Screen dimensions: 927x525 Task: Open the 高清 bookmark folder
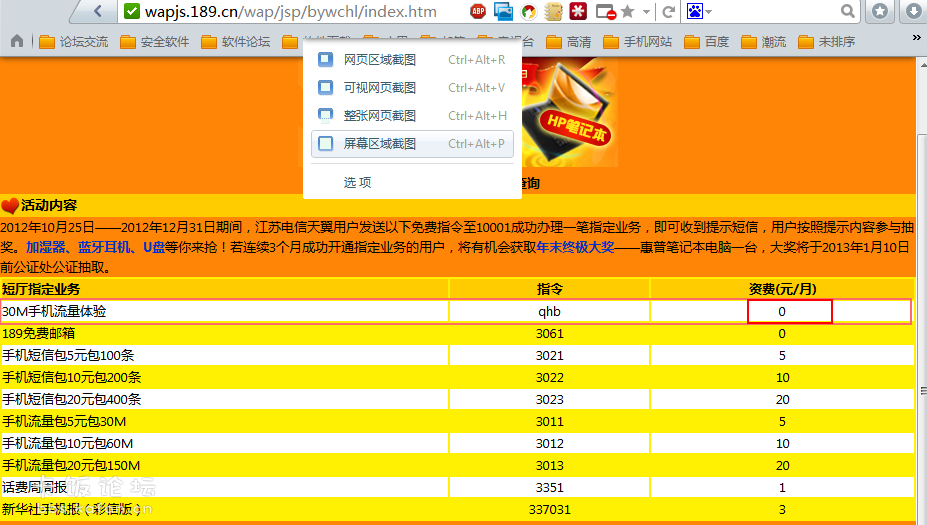[569, 41]
